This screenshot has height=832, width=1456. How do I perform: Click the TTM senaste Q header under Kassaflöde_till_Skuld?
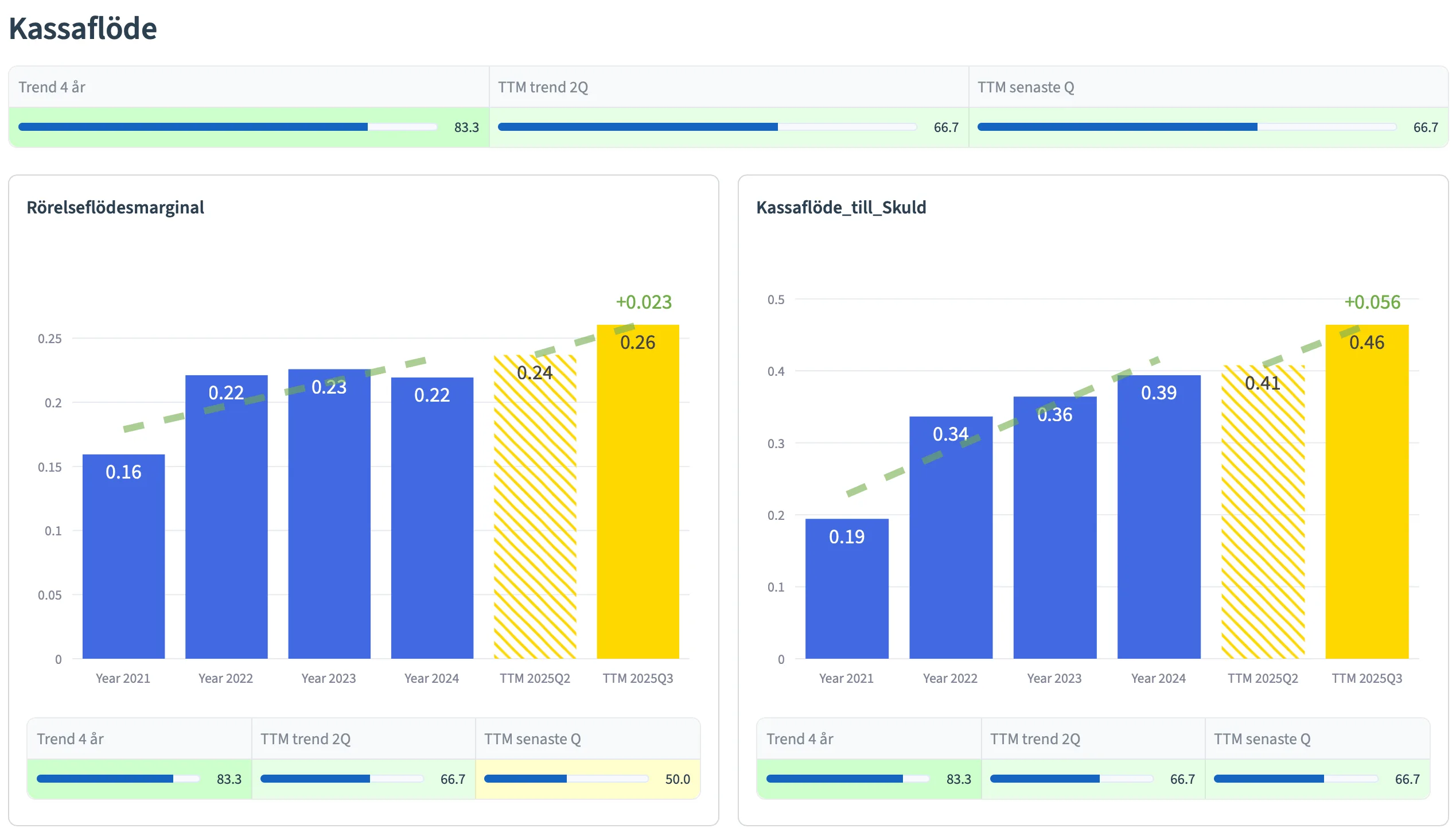tap(1262, 739)
